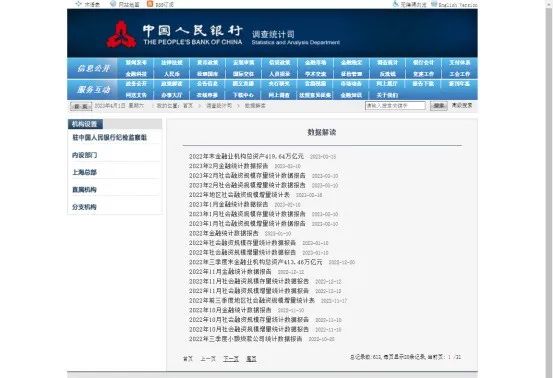Open 2022年三季度末金融业机构总资产413.46万亿元 article
Screen dimensions: 553x378
[x=256, y=262]
